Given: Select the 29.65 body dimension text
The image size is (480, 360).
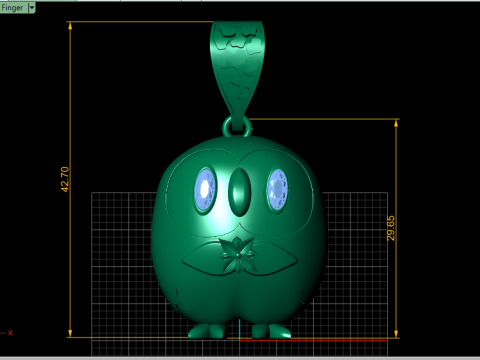Looking at the screenshot, I should point(391,228).
